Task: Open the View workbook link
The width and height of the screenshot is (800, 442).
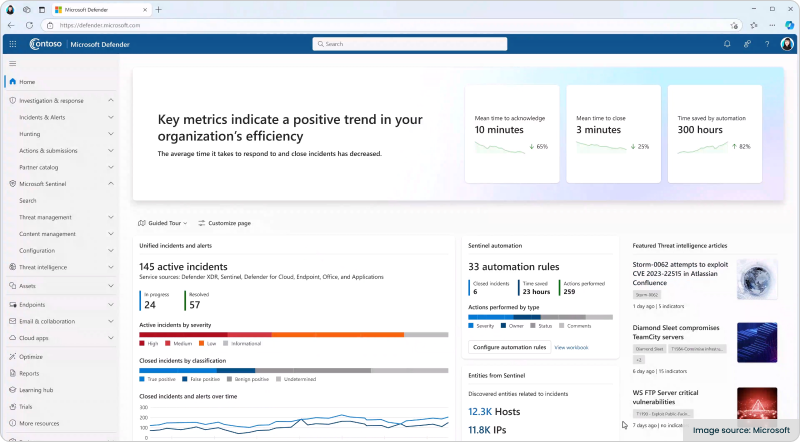Action: pyautogui.click(x=571, y=348)
